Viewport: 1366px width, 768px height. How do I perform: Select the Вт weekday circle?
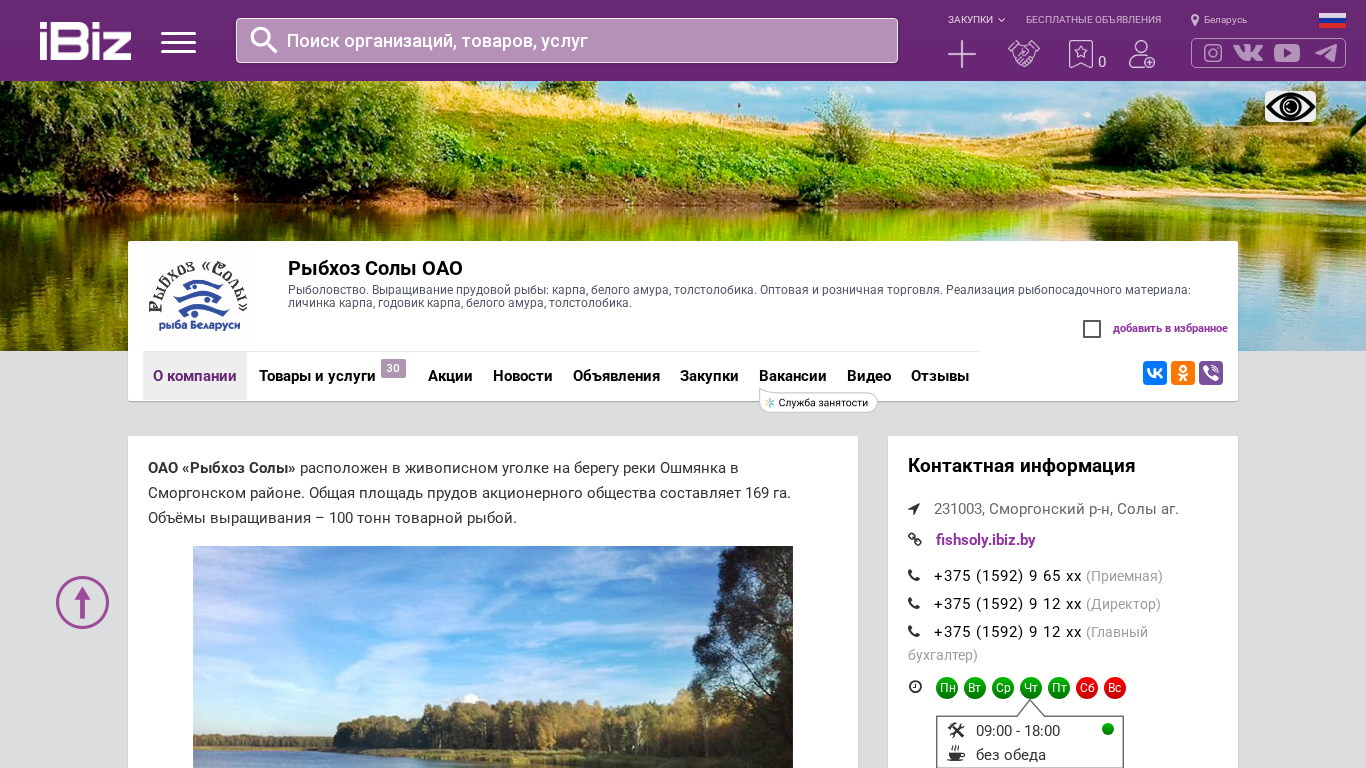coord(975,688)
